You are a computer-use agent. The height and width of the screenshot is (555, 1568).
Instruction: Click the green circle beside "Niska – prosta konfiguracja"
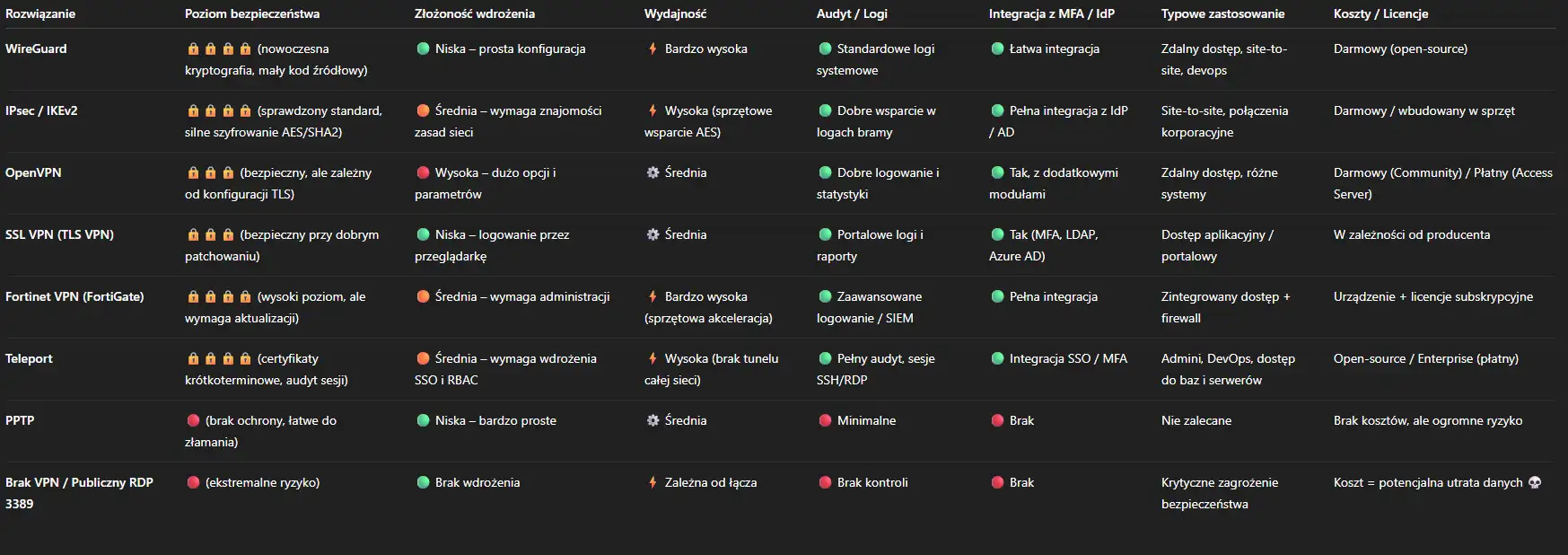coord(423,48)
